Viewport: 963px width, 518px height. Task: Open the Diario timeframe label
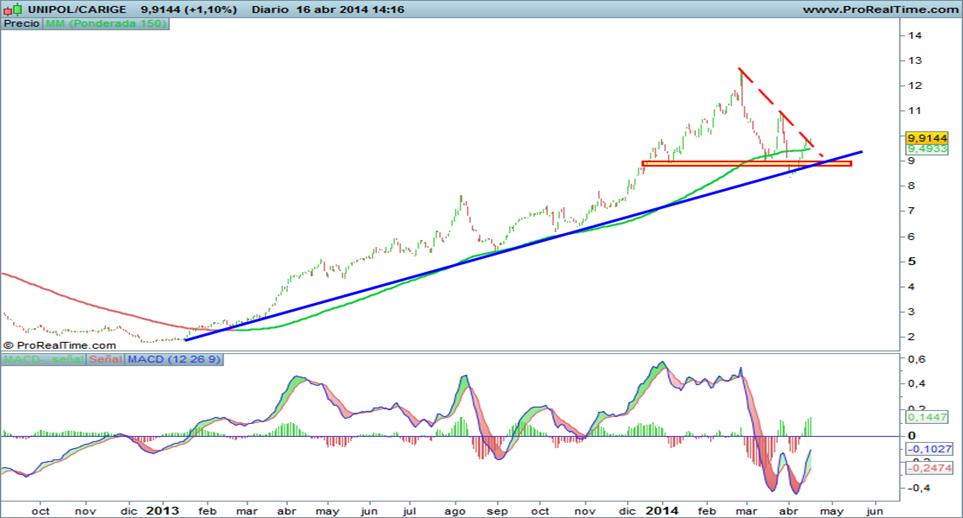coord(270,9)
